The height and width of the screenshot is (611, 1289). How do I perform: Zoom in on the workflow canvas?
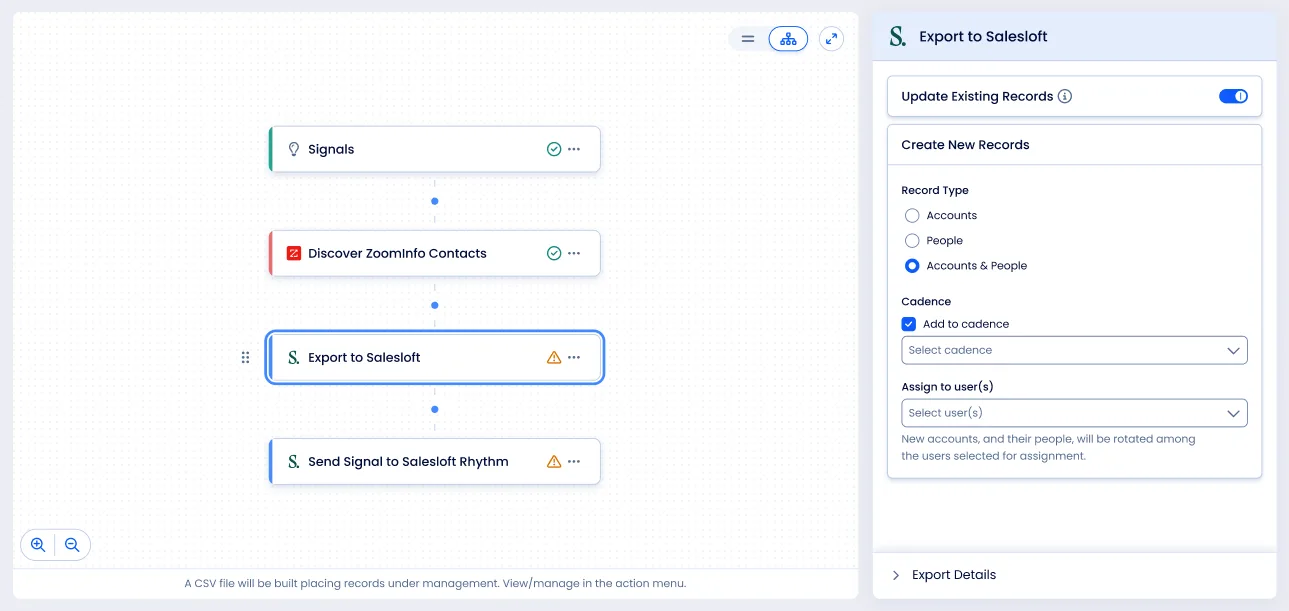pyautogui.click(x=38, y=545)
